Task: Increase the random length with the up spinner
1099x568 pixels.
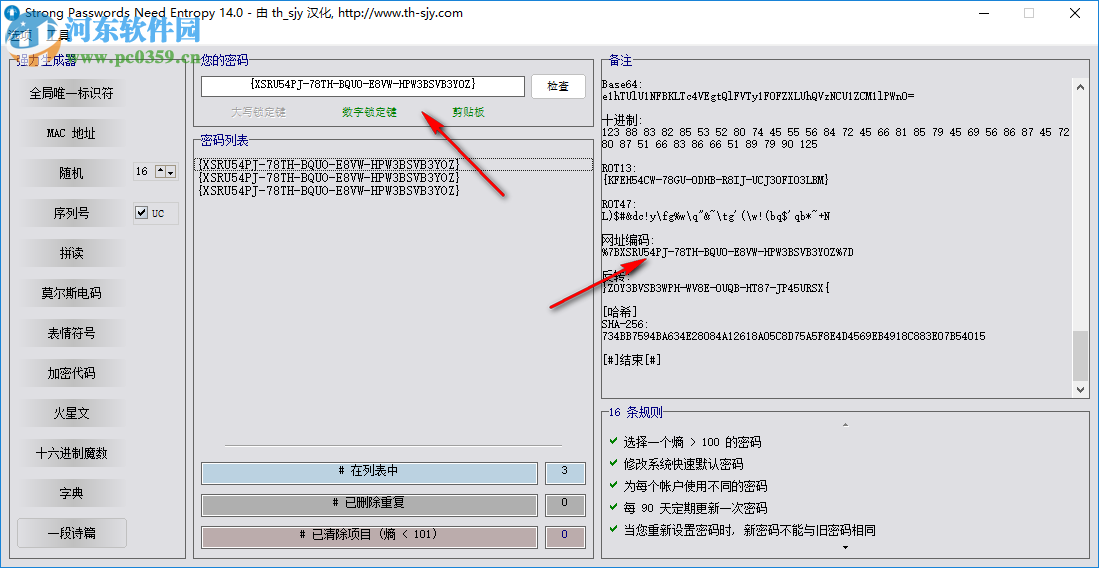Action: tap(161, 171)
